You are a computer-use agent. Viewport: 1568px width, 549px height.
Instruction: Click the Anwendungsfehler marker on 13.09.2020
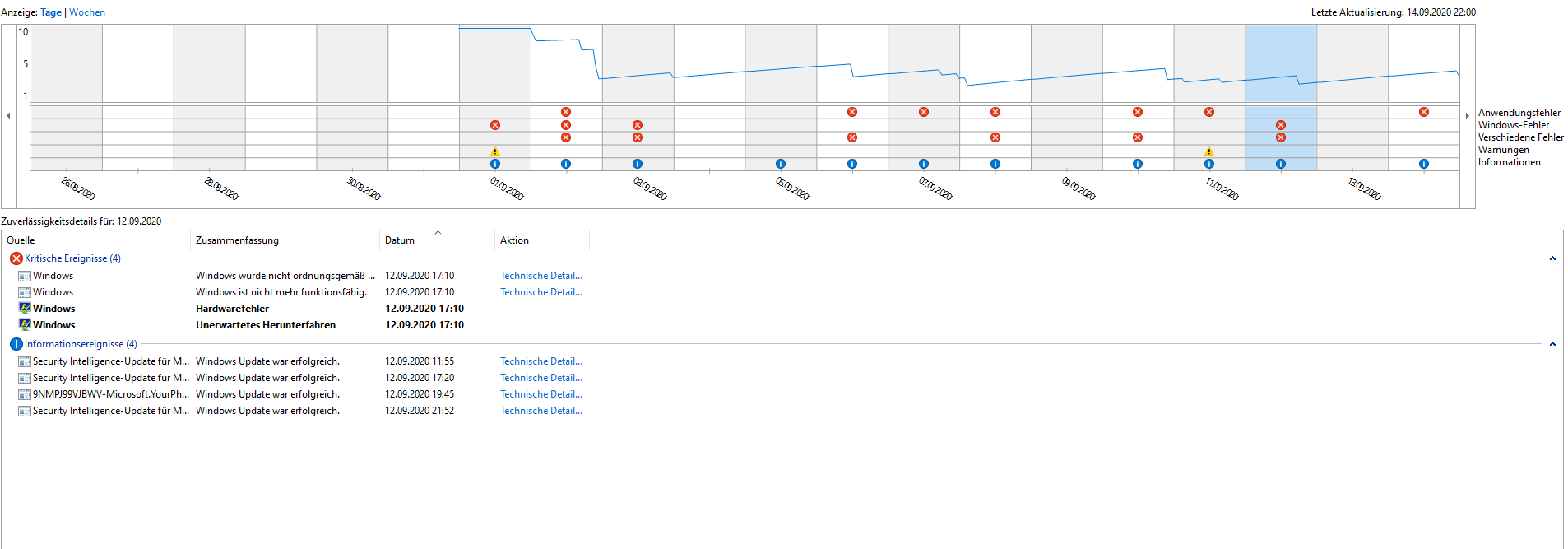pos(1424,111)
